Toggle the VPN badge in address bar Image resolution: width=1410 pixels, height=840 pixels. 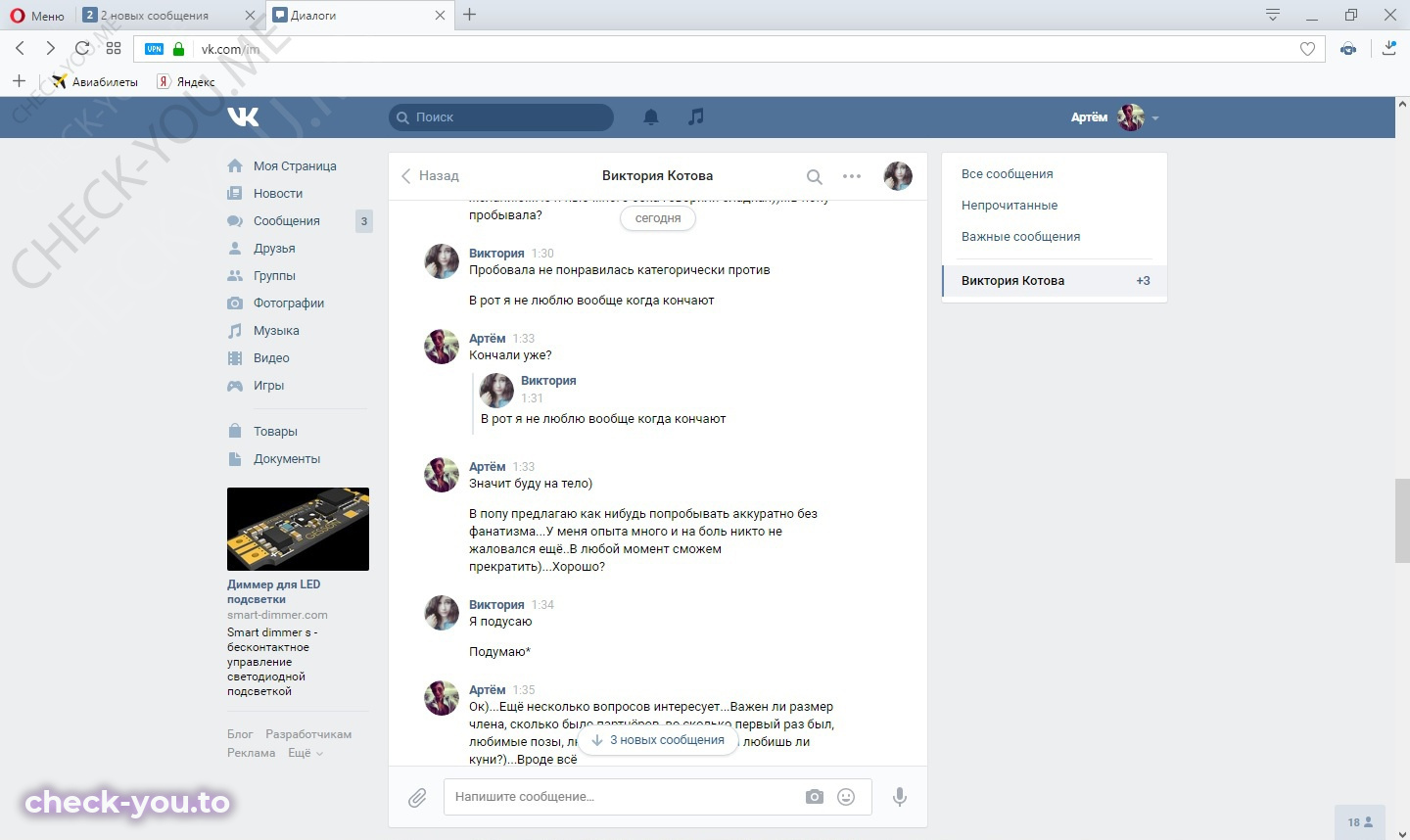[154, 49]
